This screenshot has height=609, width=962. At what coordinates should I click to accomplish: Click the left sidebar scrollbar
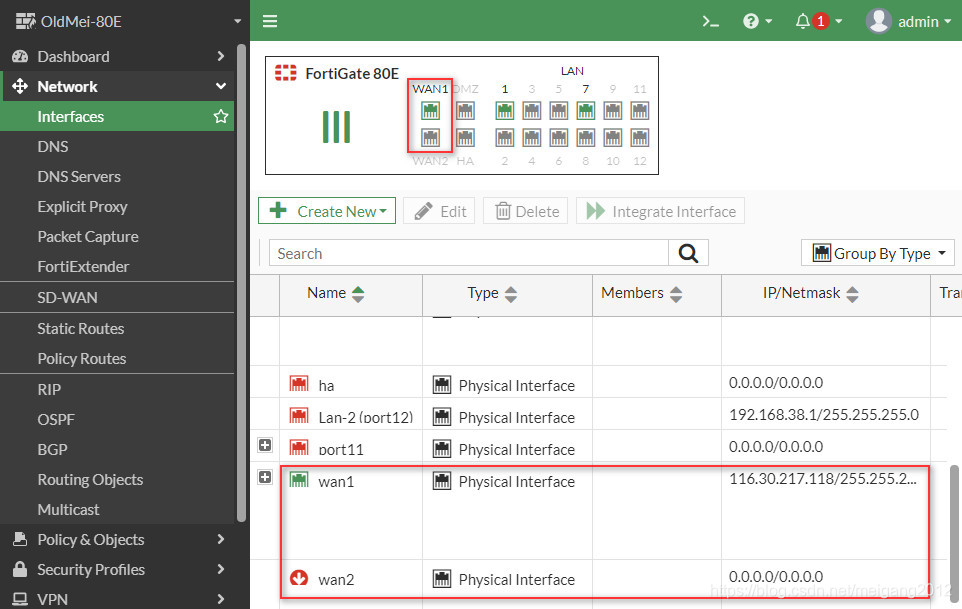241,282
